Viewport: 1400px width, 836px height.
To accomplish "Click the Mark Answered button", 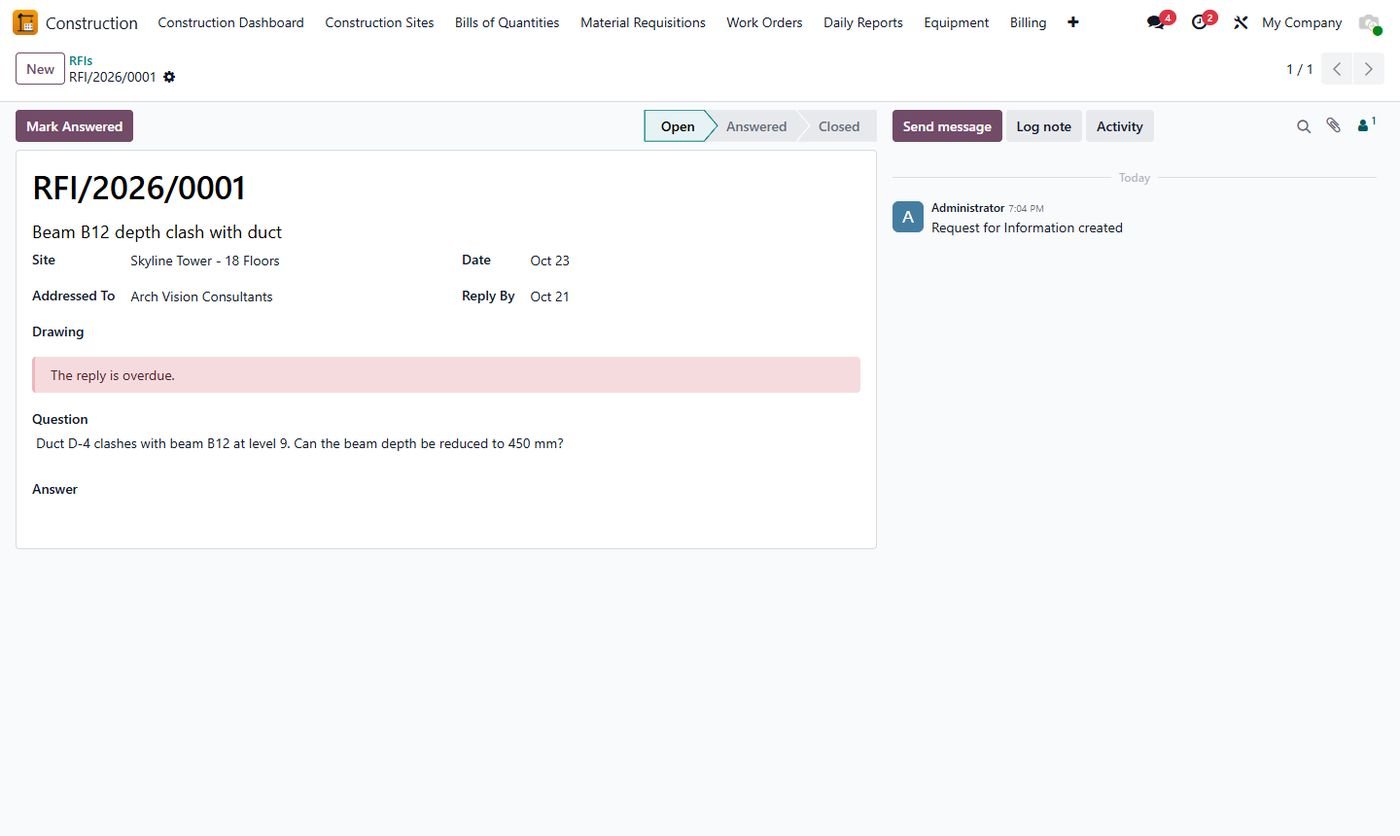I will tap(74, 126).
